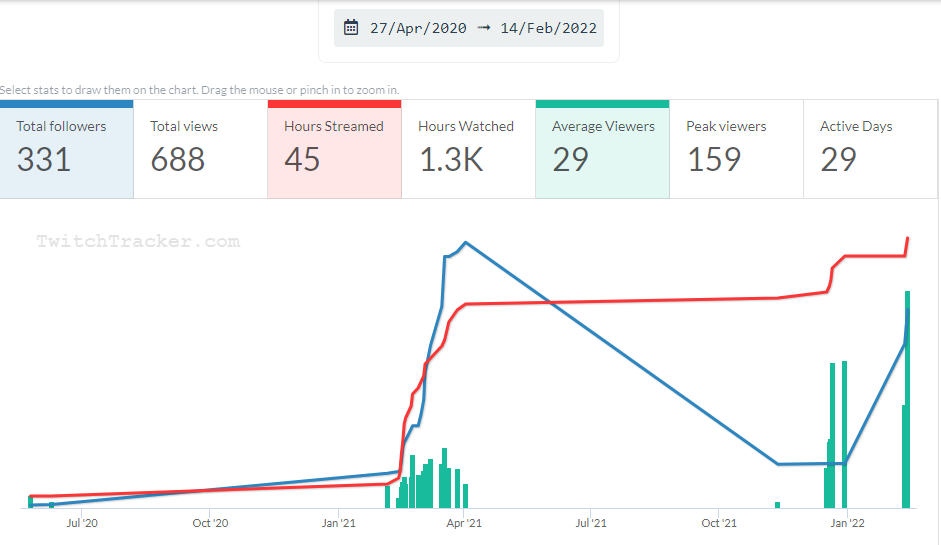Screen dimensions: 941x545
Task: Click the small green bar near Nov '21
Action: (778, 505)
